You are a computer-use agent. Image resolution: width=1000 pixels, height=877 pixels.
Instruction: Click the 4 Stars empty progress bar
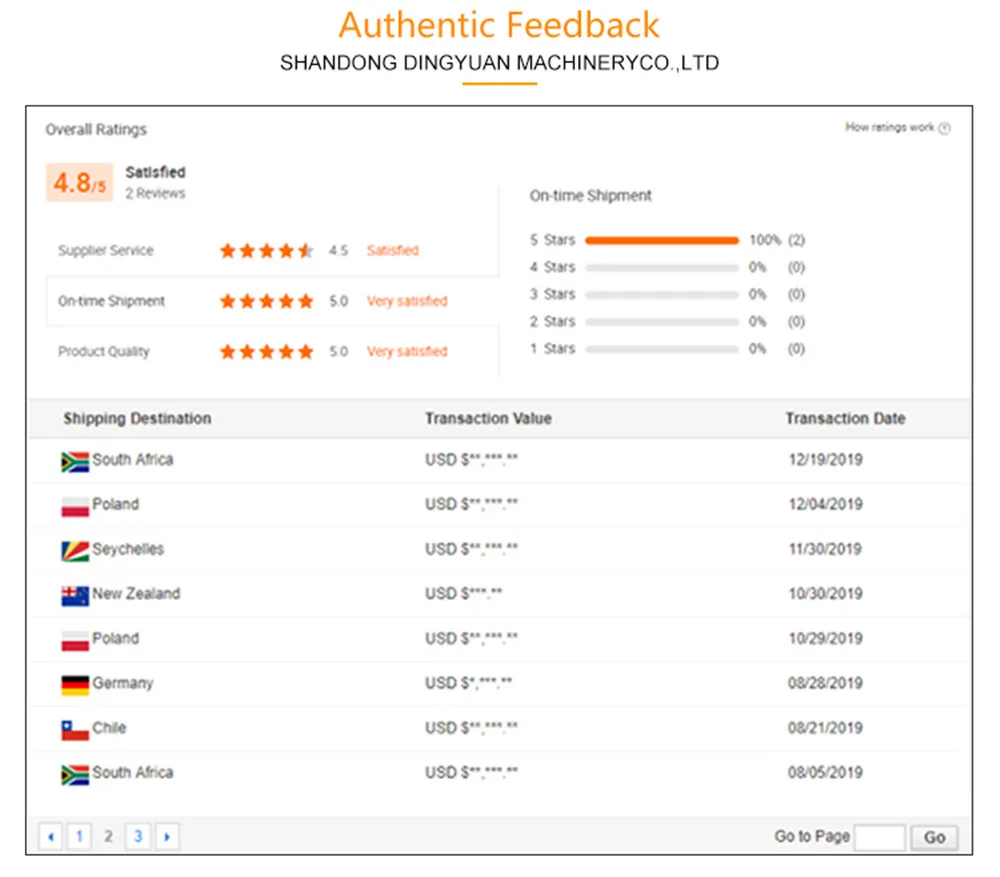[x=661, y=267]
